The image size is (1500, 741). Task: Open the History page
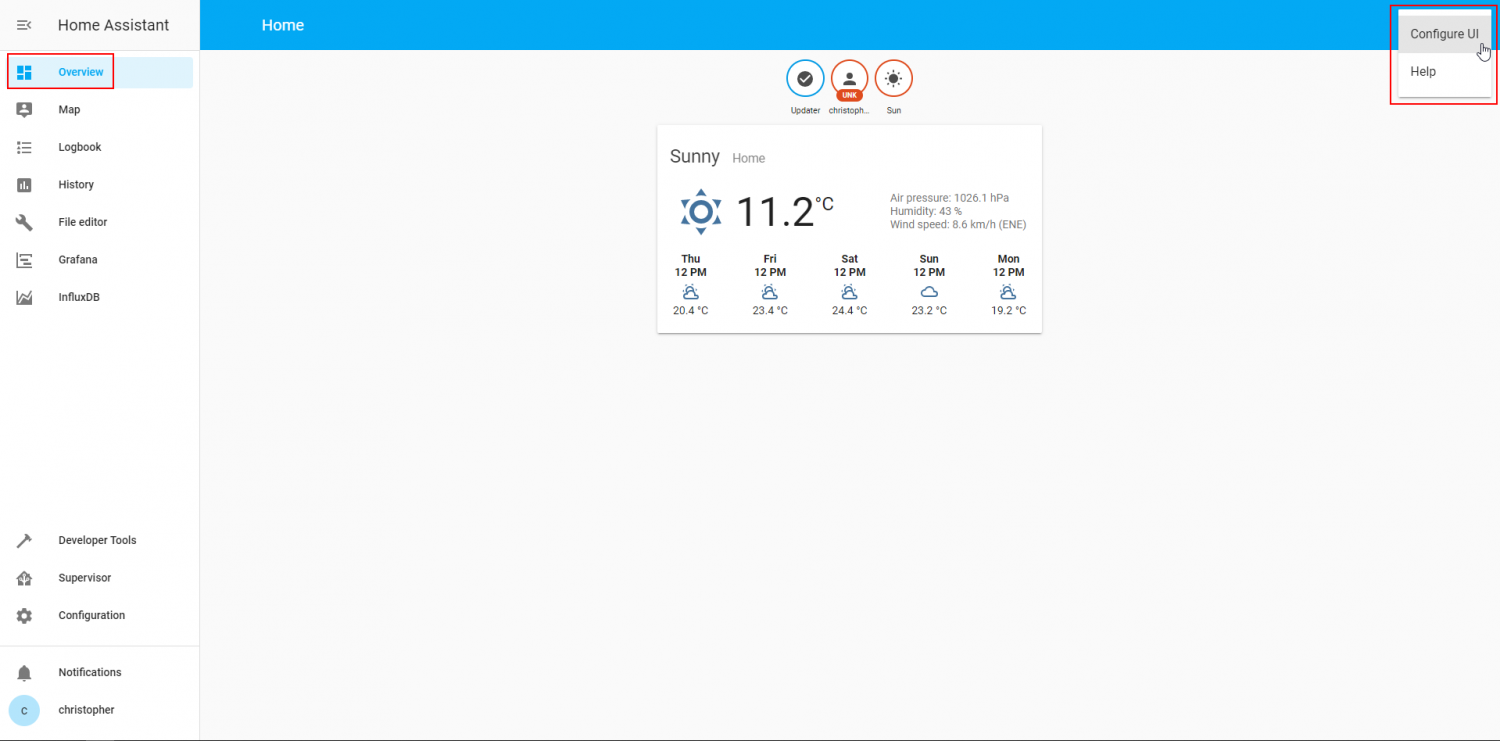coord(76,184)
